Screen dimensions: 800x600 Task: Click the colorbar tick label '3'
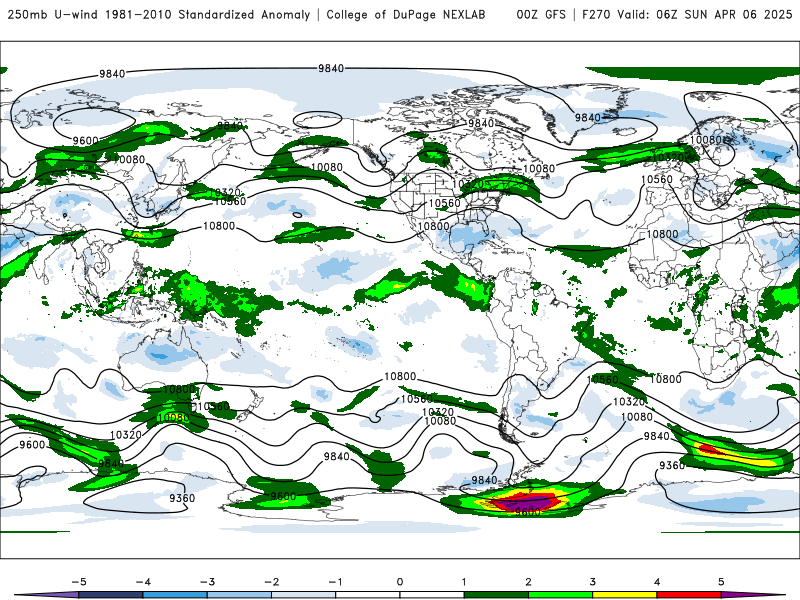(592, 582)
